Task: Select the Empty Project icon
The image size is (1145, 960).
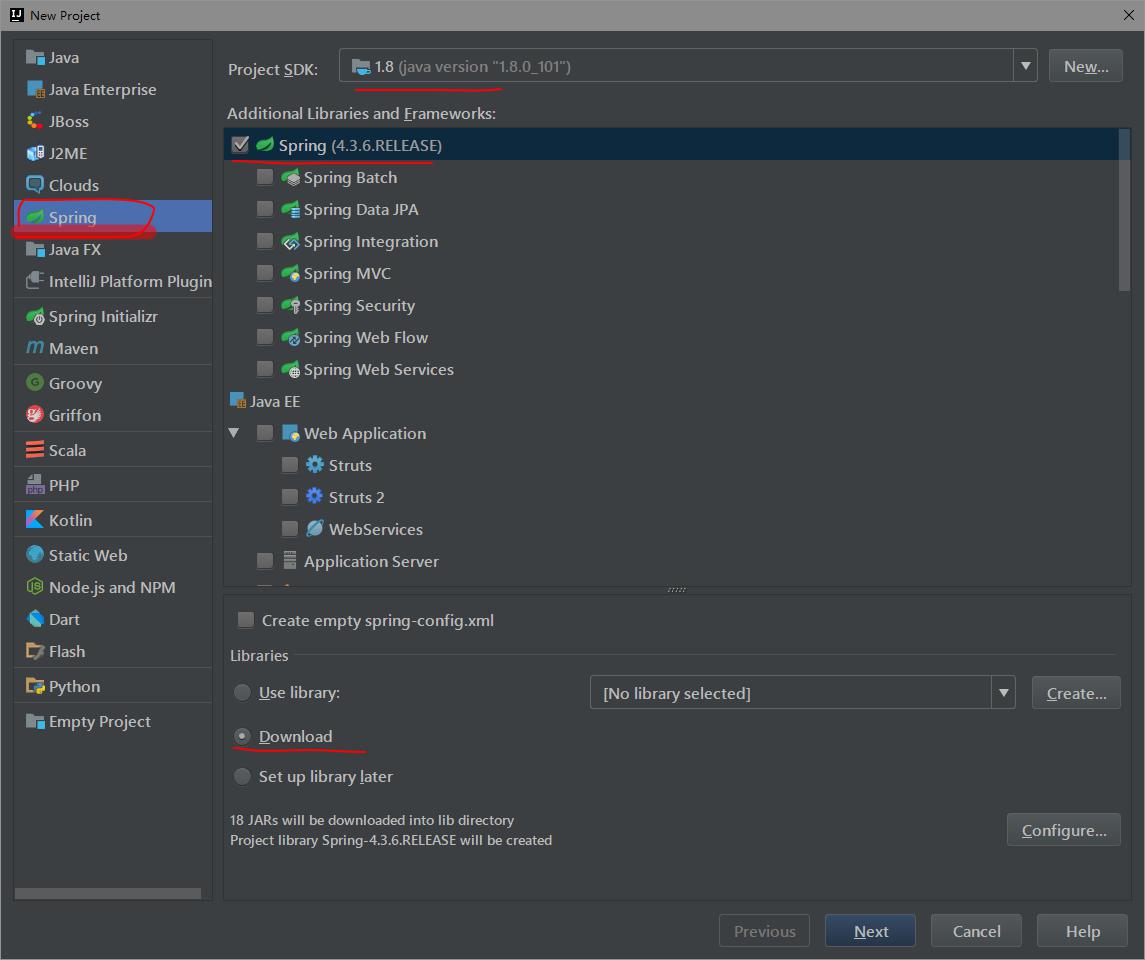Action: 35,721
